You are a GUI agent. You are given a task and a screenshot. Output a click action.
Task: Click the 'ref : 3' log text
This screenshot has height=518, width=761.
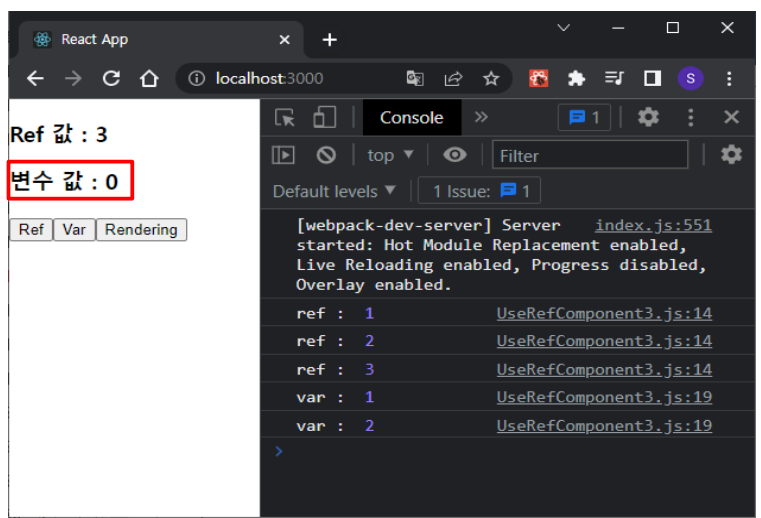[x=335, y=370]
